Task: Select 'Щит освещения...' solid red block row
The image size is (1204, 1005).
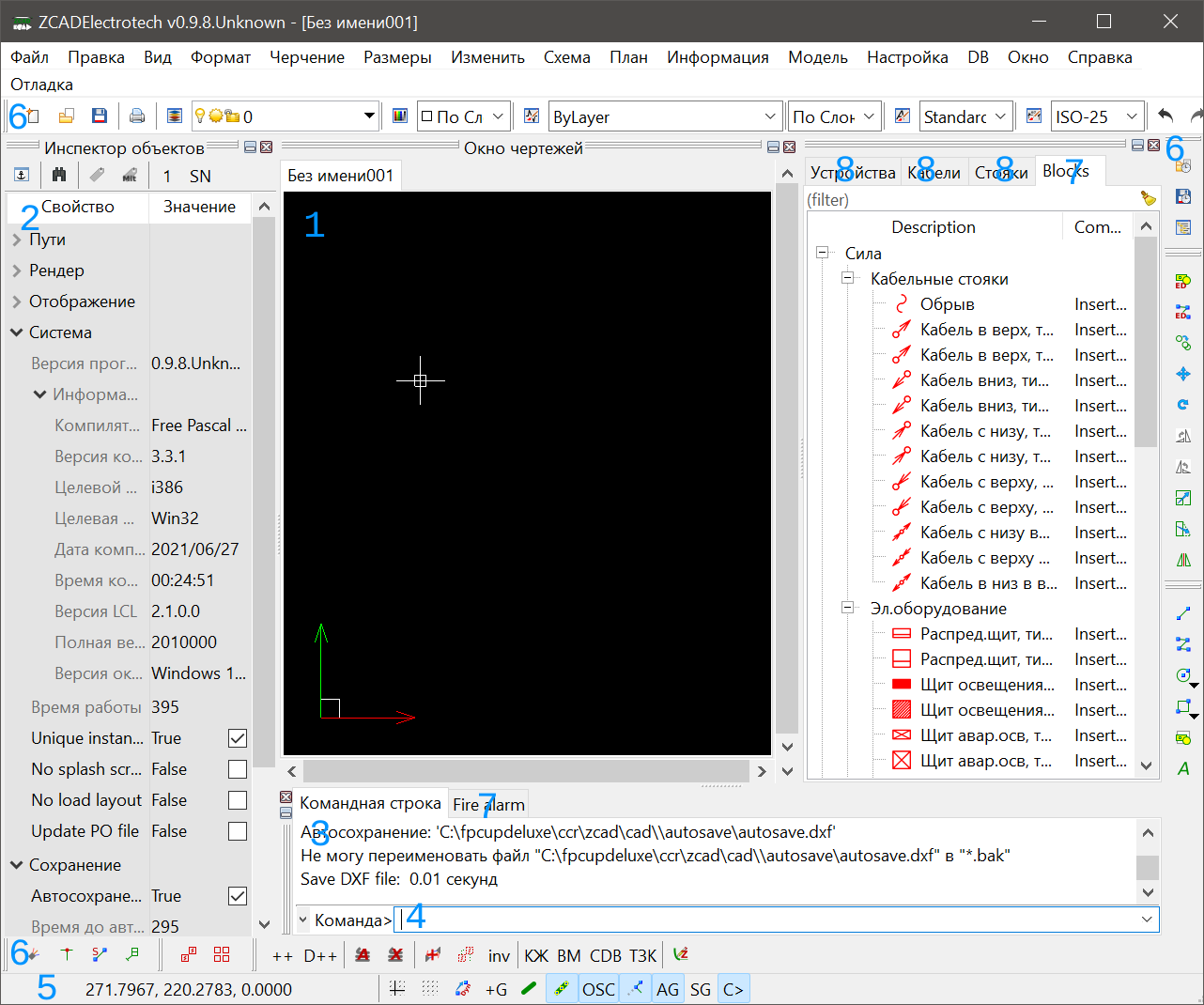Action: coord(987,685)
